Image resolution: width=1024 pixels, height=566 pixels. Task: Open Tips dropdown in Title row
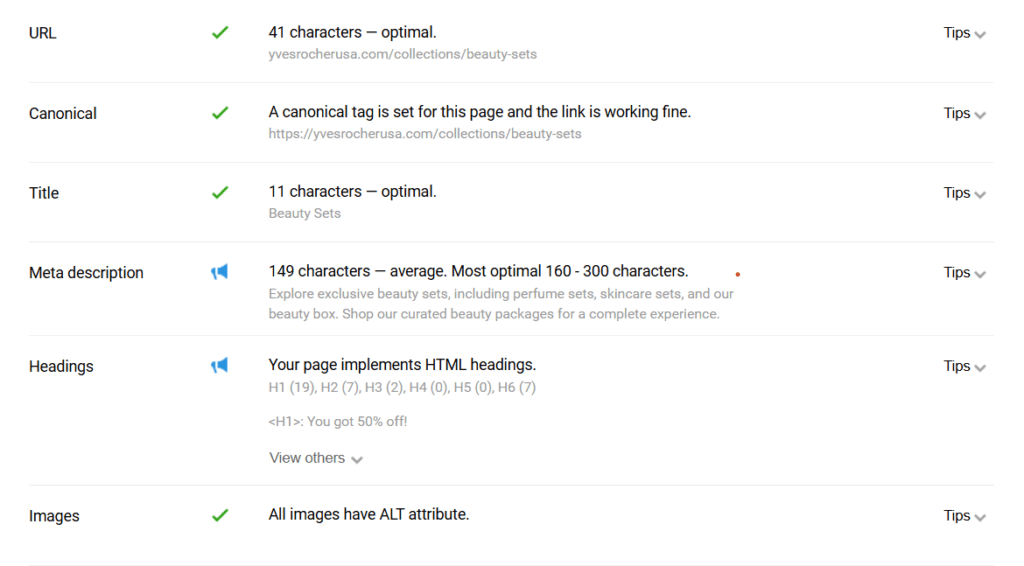click(965, 193)
